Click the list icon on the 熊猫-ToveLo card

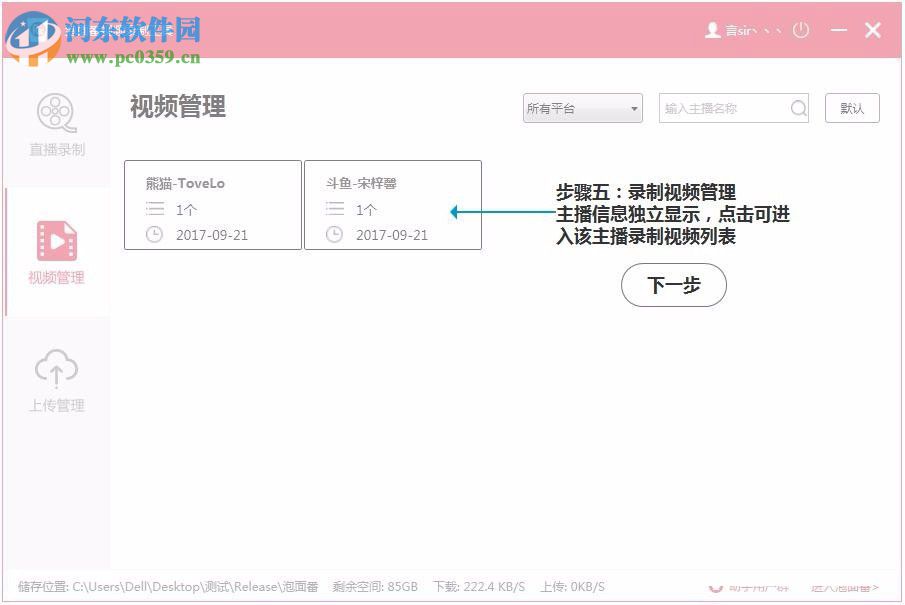coord(156,209)
